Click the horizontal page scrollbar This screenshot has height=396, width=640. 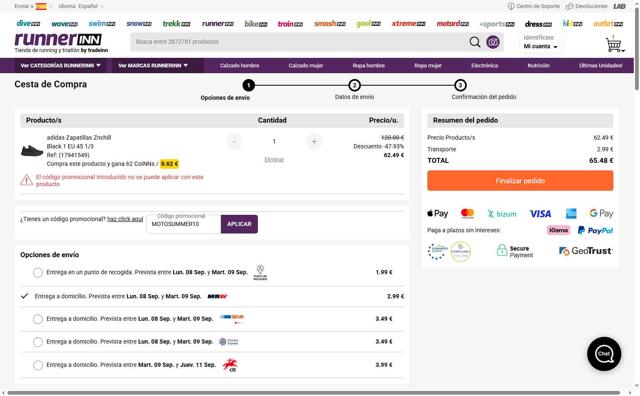coord(313,393)
